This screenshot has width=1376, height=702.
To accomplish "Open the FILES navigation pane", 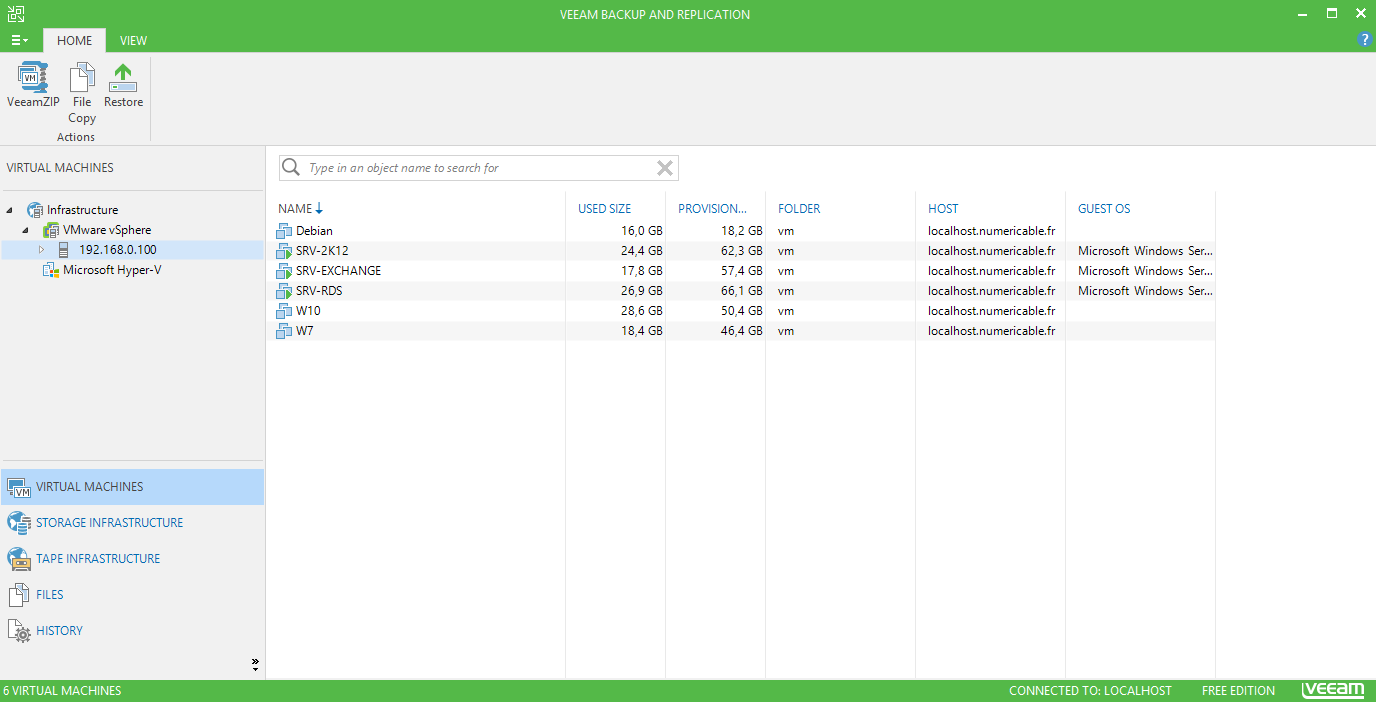I will tap(132, 595).
